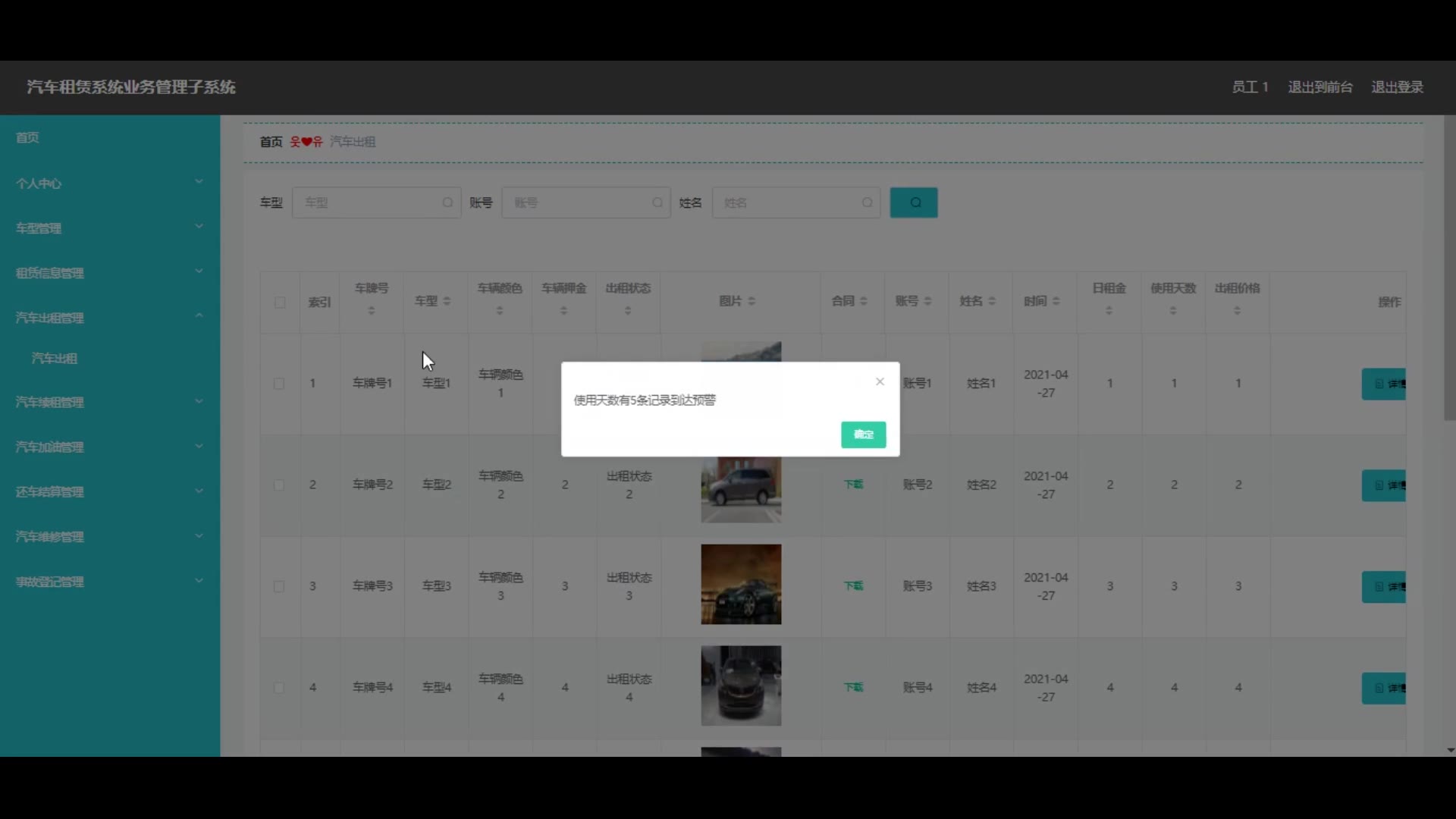This screenshot has width=1456, height=819.
Task: Click the vertical page scrollbar thumb
Action: tap(1449, 265)
